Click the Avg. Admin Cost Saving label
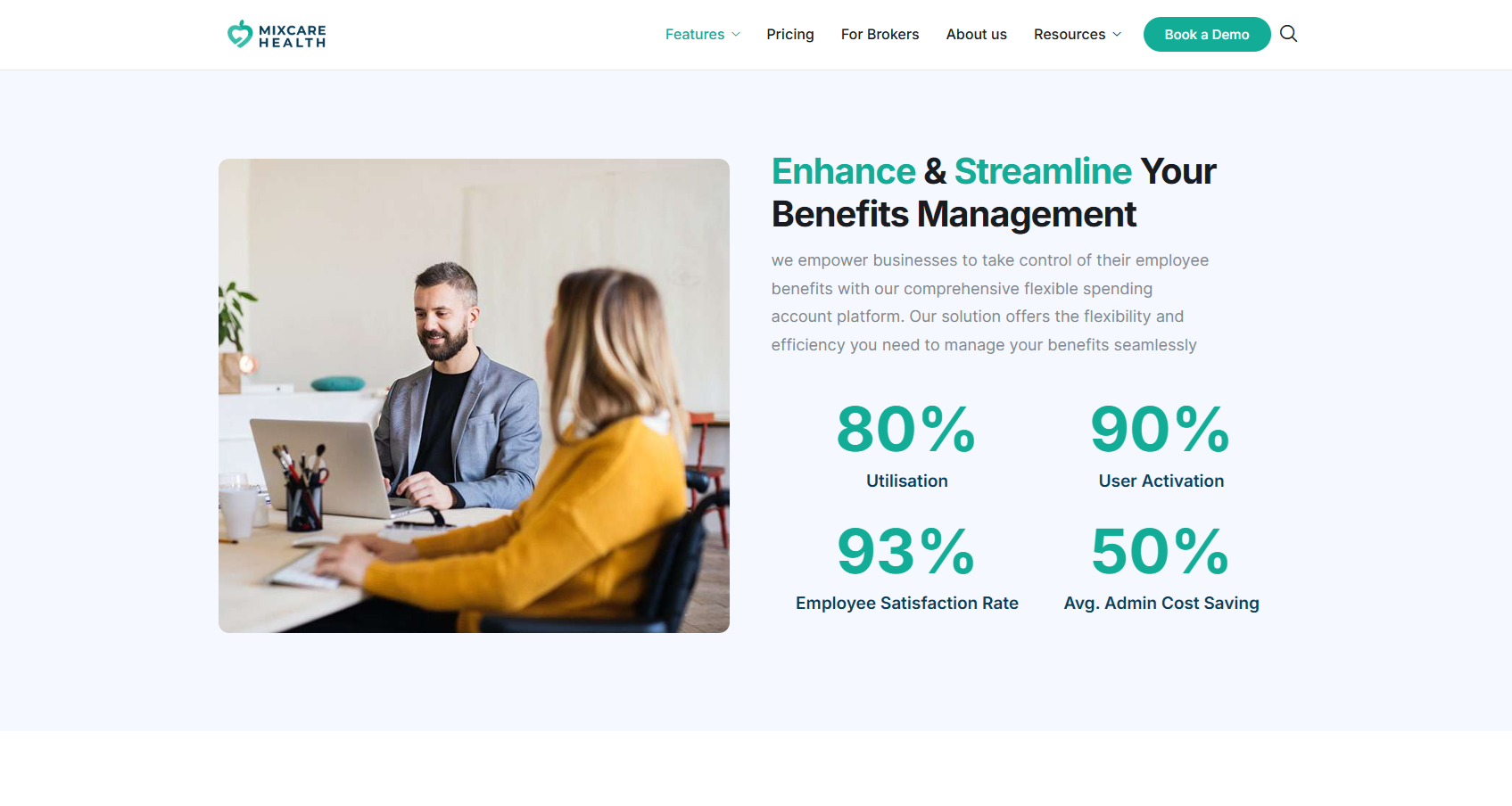Image resolution: width=1512 pixels, height=806 pixels. click(1161, 604)
